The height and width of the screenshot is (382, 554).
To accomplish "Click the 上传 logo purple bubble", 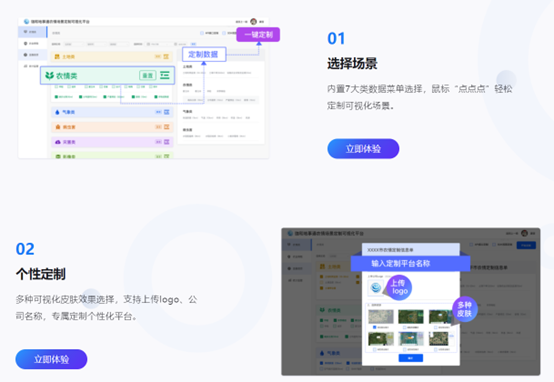I will click(x=399, y=287).
